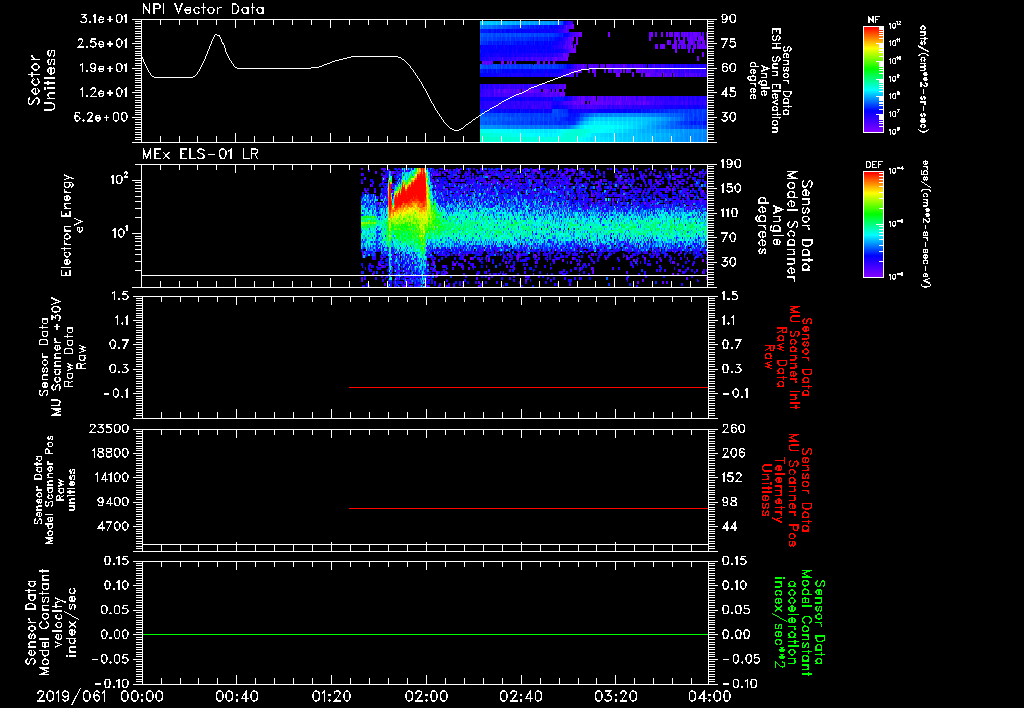Click the "2019/061" date label
This screenshot has height=708, width=1024.
(71, 696)
